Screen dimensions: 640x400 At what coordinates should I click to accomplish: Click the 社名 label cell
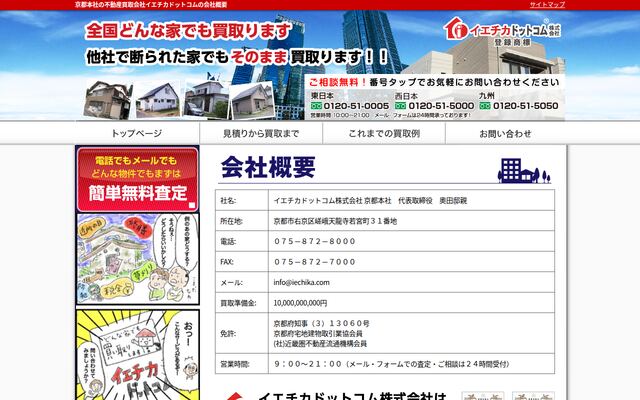pyautogui.click(x=242, y=200)
